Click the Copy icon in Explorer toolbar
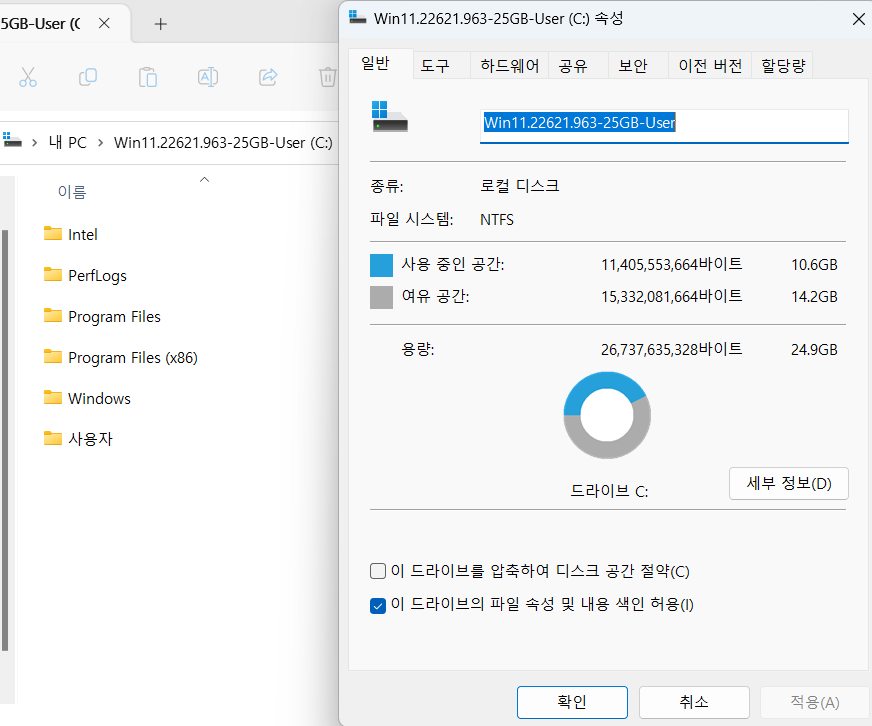This screenshot has width=872, height=726. click(88, 77)
